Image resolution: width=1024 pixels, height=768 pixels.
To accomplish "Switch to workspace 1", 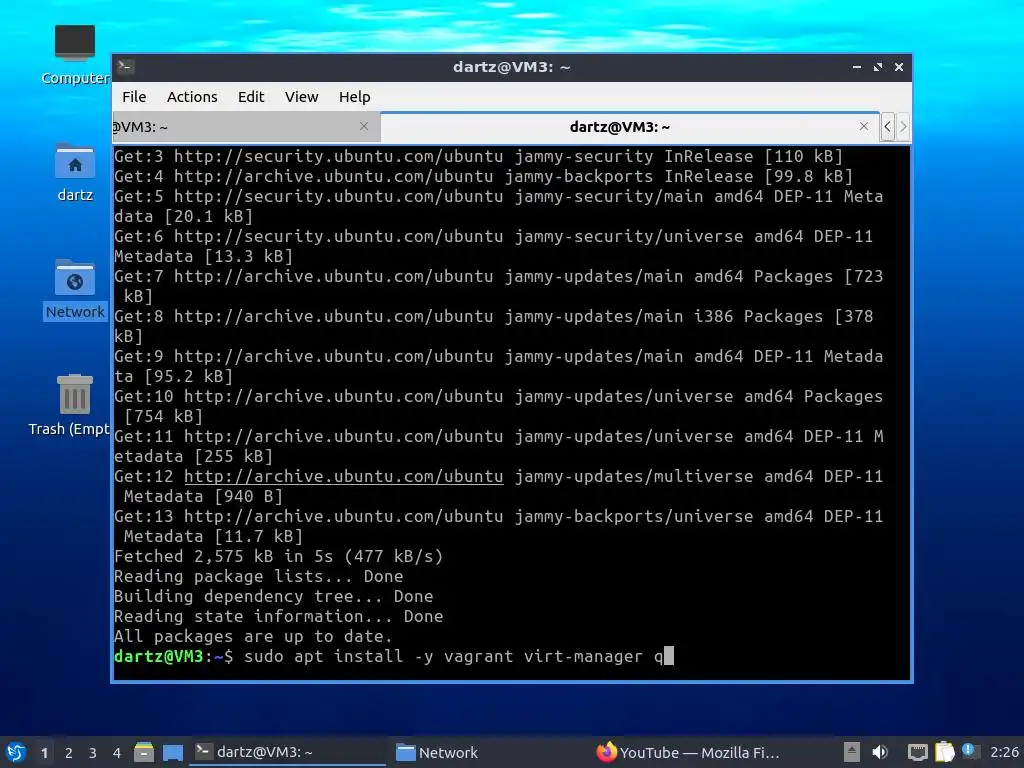I will [x=44, y=753].
